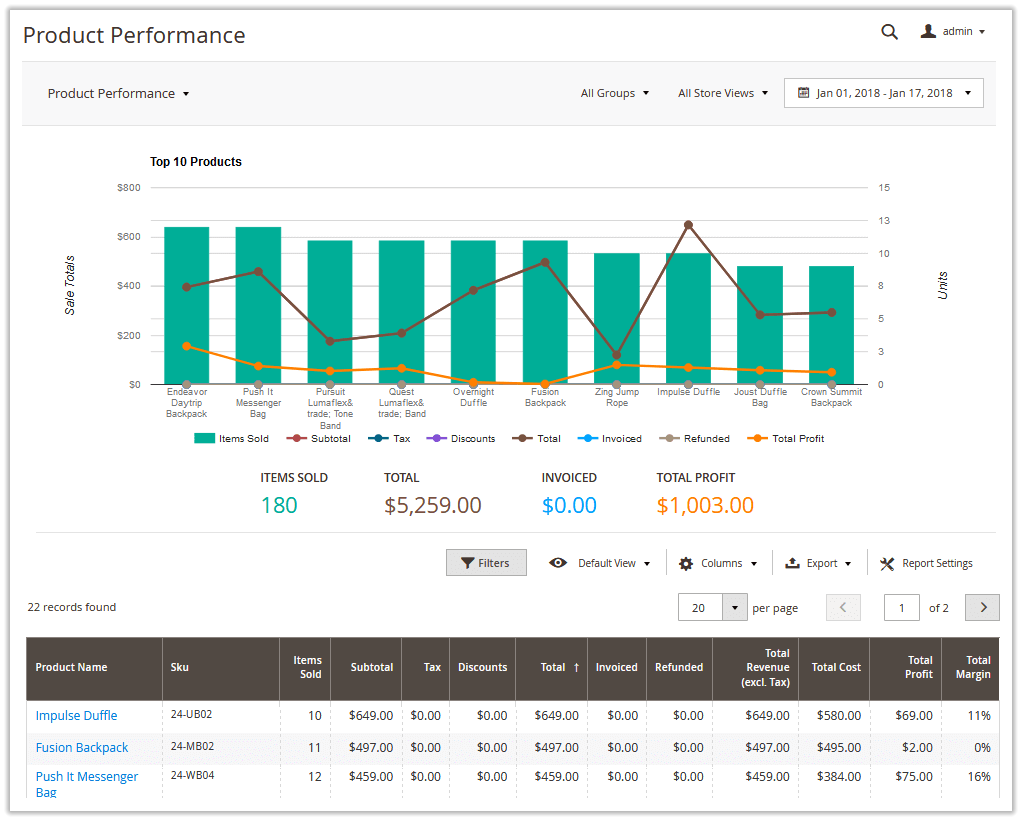Click the Impulse Duffle Total peak point
The image size is (1022, 821).
click(688, 225)
